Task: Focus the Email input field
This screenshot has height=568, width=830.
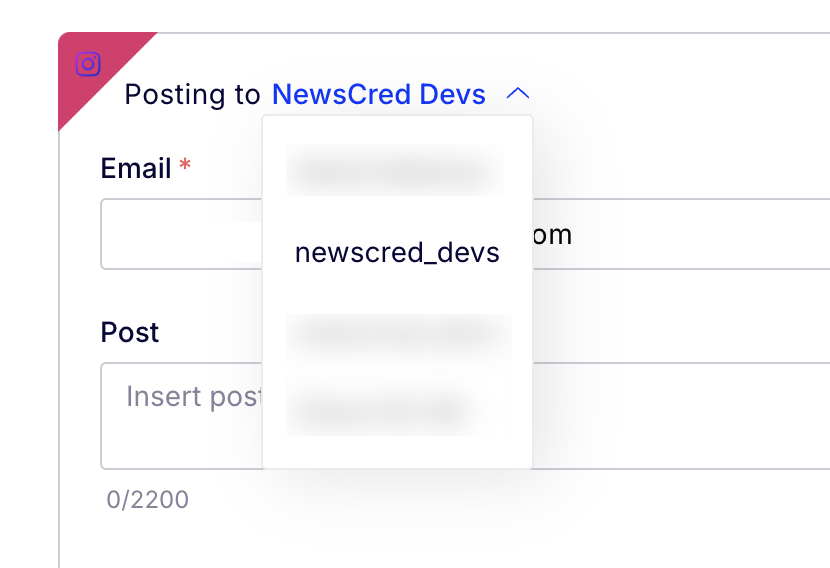Action: 465,234
